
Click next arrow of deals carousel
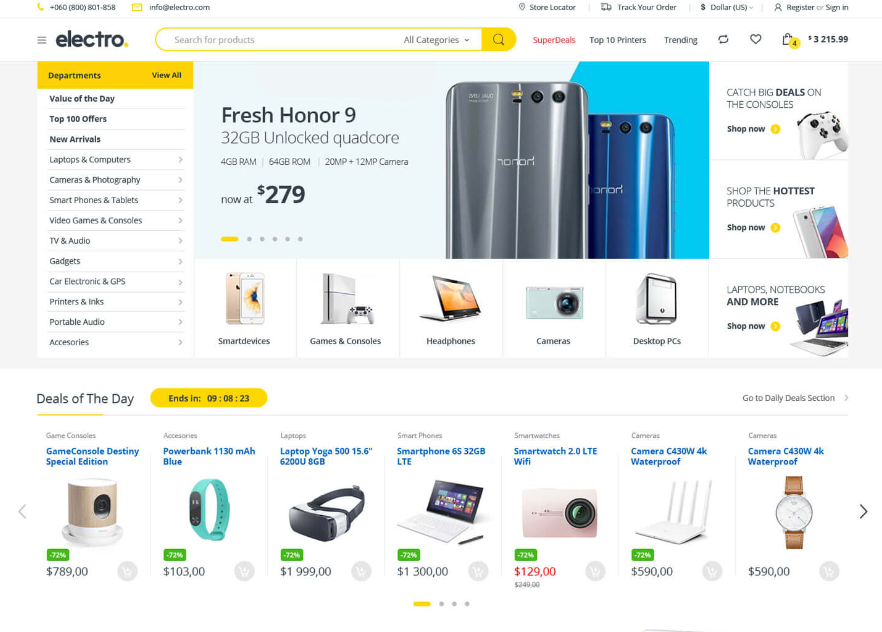(863, 511)
